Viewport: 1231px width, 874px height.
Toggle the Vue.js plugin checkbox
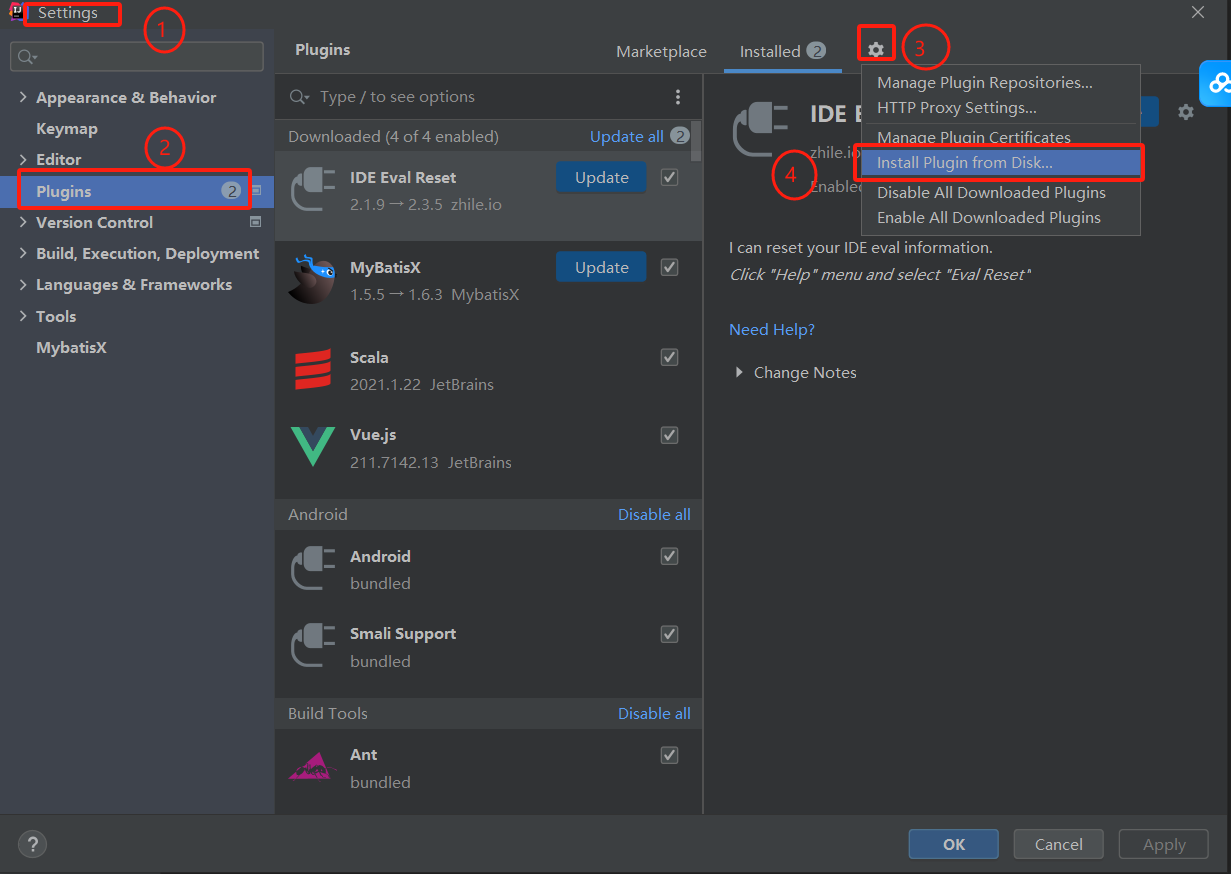point(670,435)
